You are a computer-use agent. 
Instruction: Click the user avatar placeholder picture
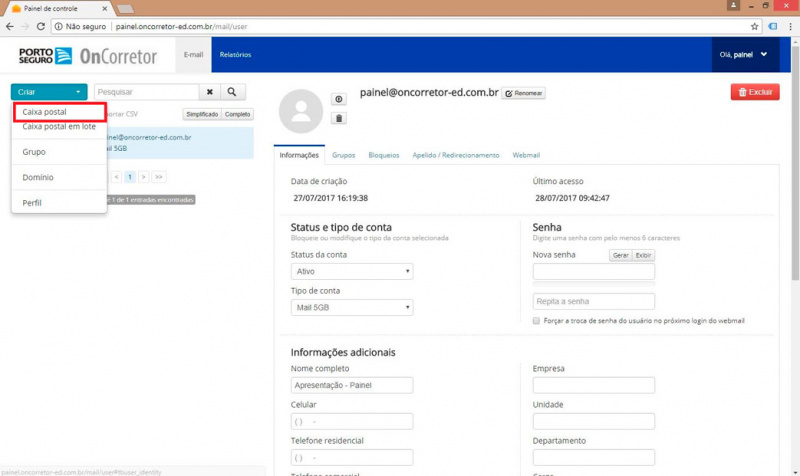click(301, 111)
